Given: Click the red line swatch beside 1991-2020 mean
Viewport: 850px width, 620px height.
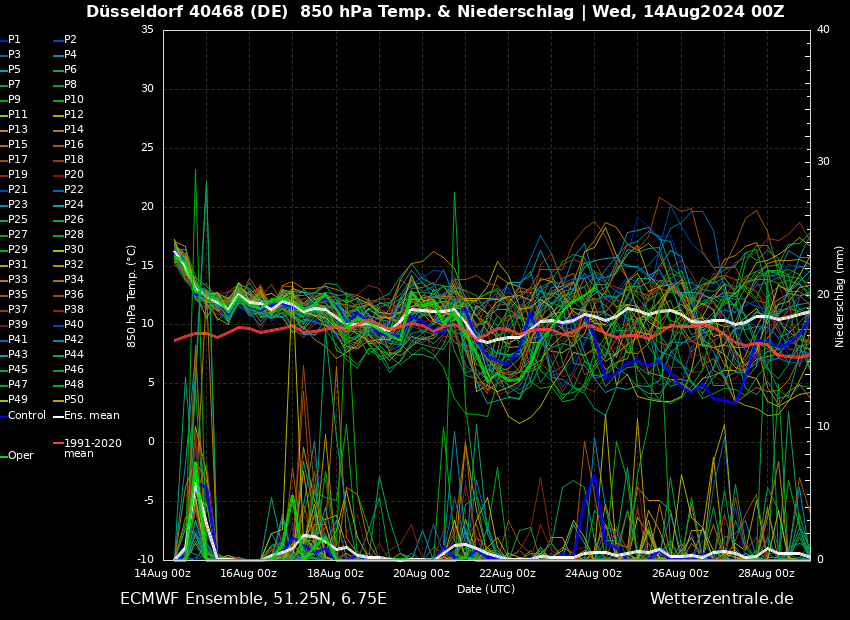Looking at the screenshot, I should point(58,443).
